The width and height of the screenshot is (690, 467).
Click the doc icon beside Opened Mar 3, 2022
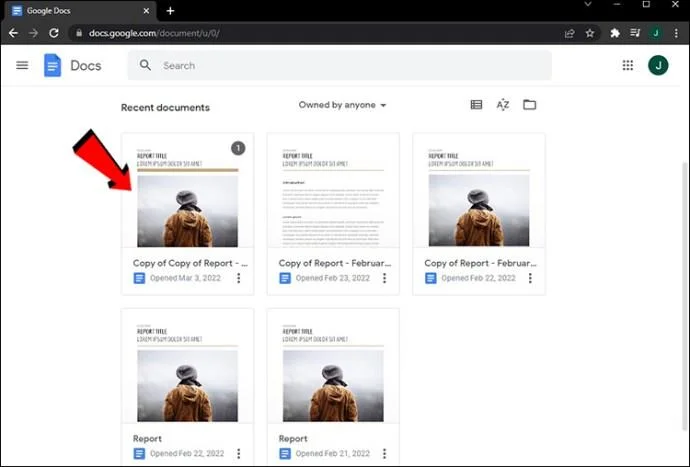click(x=139, y=278)
